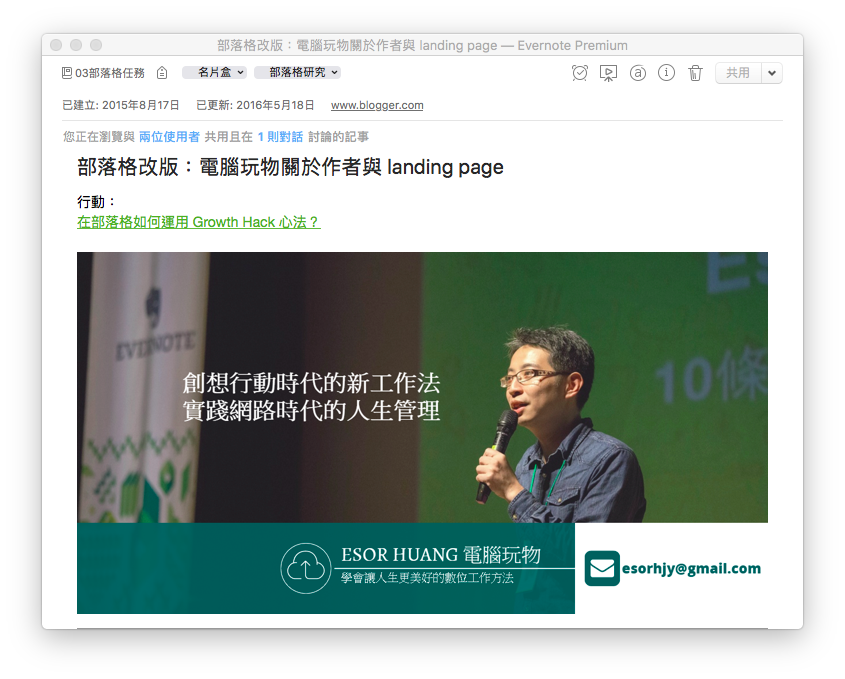
Task: Open the annotate (a) icon
Action: point(638,73)
